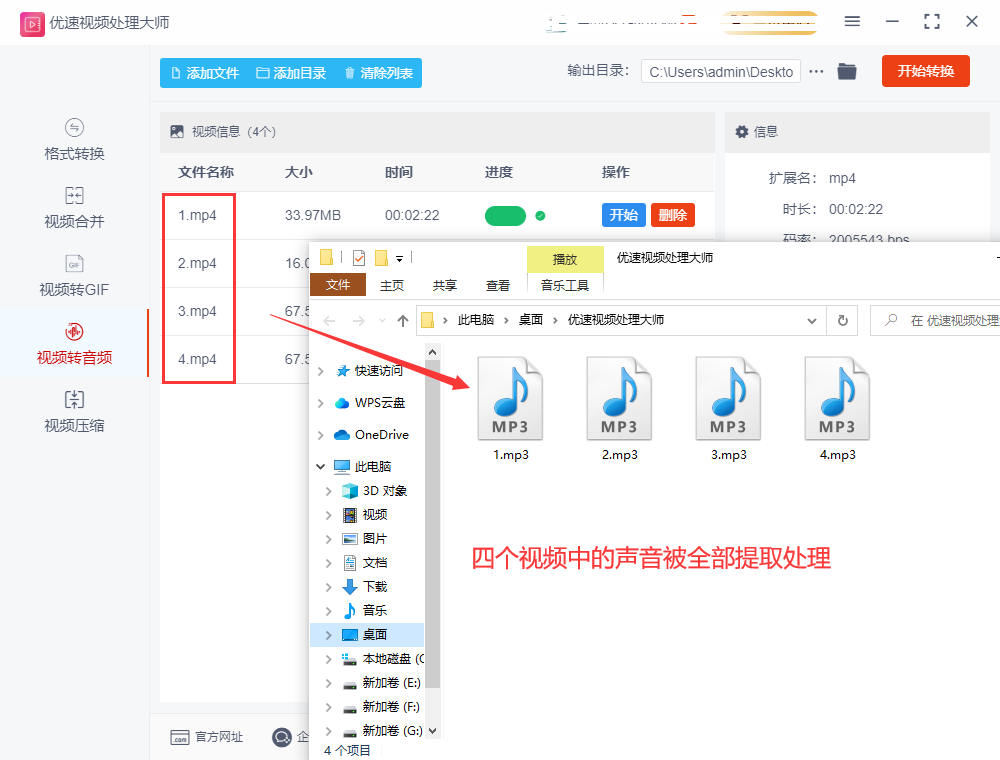Click the green progress bar for 1.mp4
Image resolution: width=1000 pixels, height=760 pixels.
[x=505, y=215]
